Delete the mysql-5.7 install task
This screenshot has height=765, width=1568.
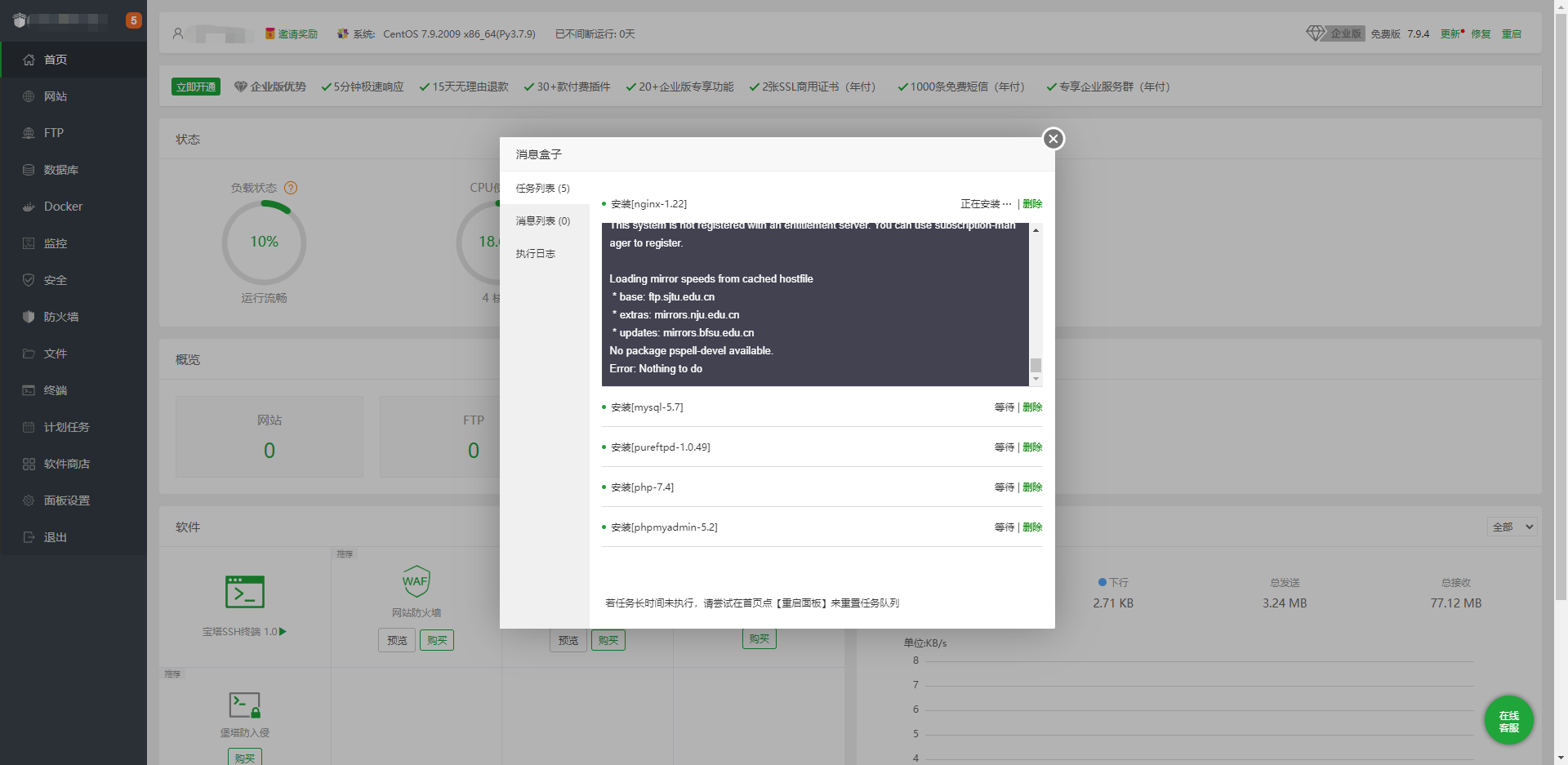point(1032,407)
